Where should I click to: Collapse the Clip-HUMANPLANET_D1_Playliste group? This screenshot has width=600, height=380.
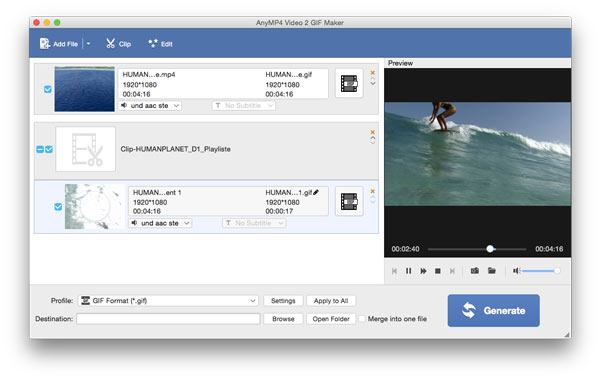pos(40,149)
